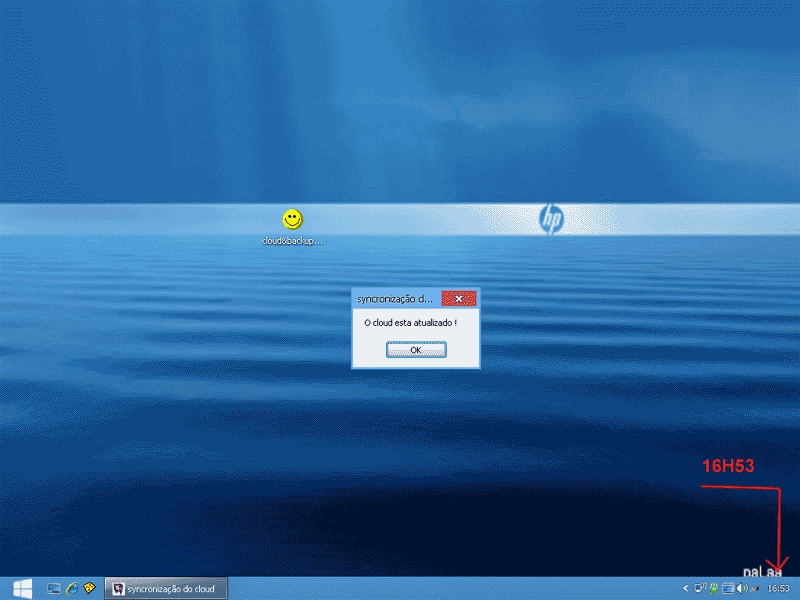
Task: Confirm the dialog with the OK button
Action: tap(416, 350)
